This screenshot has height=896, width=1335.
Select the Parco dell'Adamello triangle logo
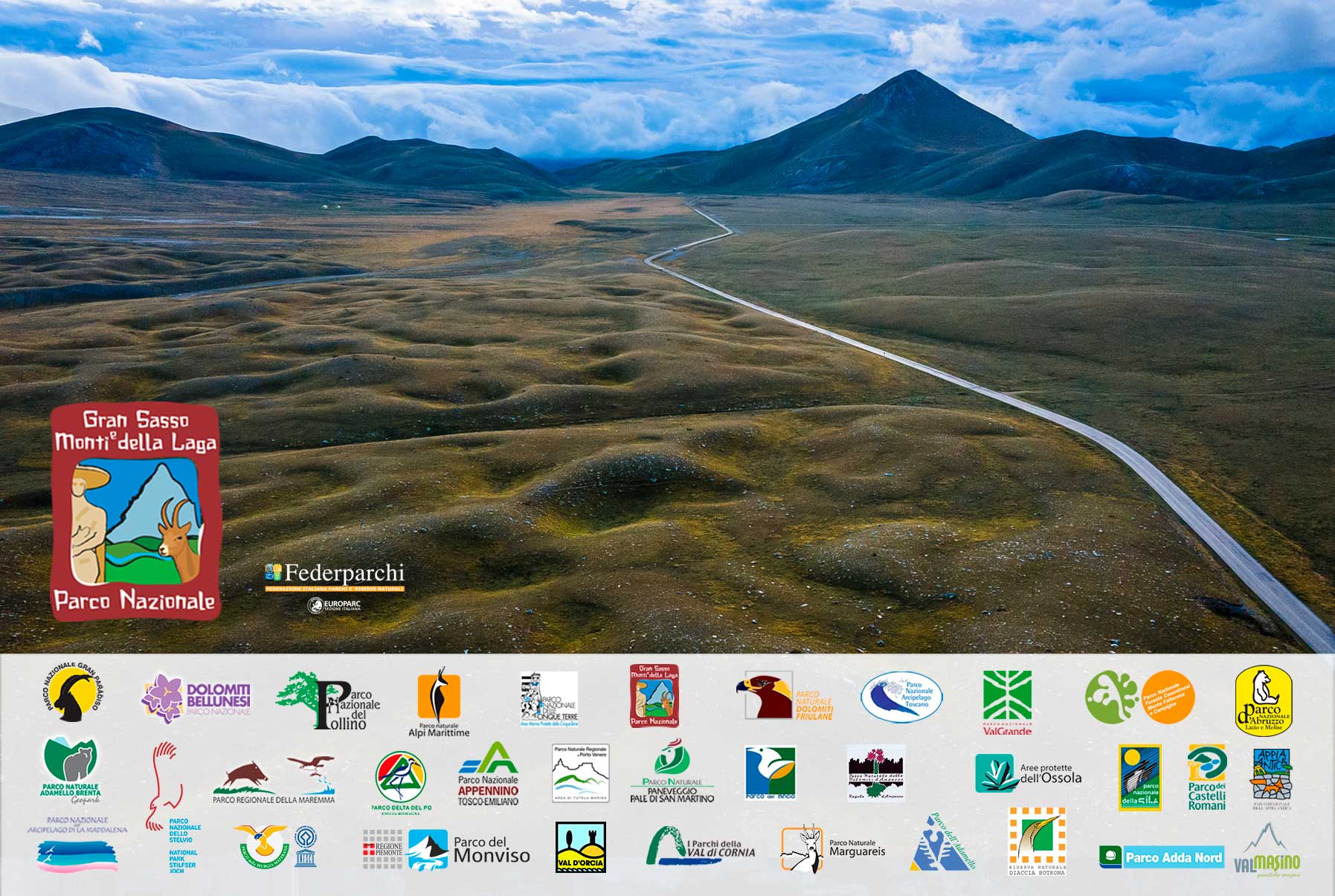[942, 842]
